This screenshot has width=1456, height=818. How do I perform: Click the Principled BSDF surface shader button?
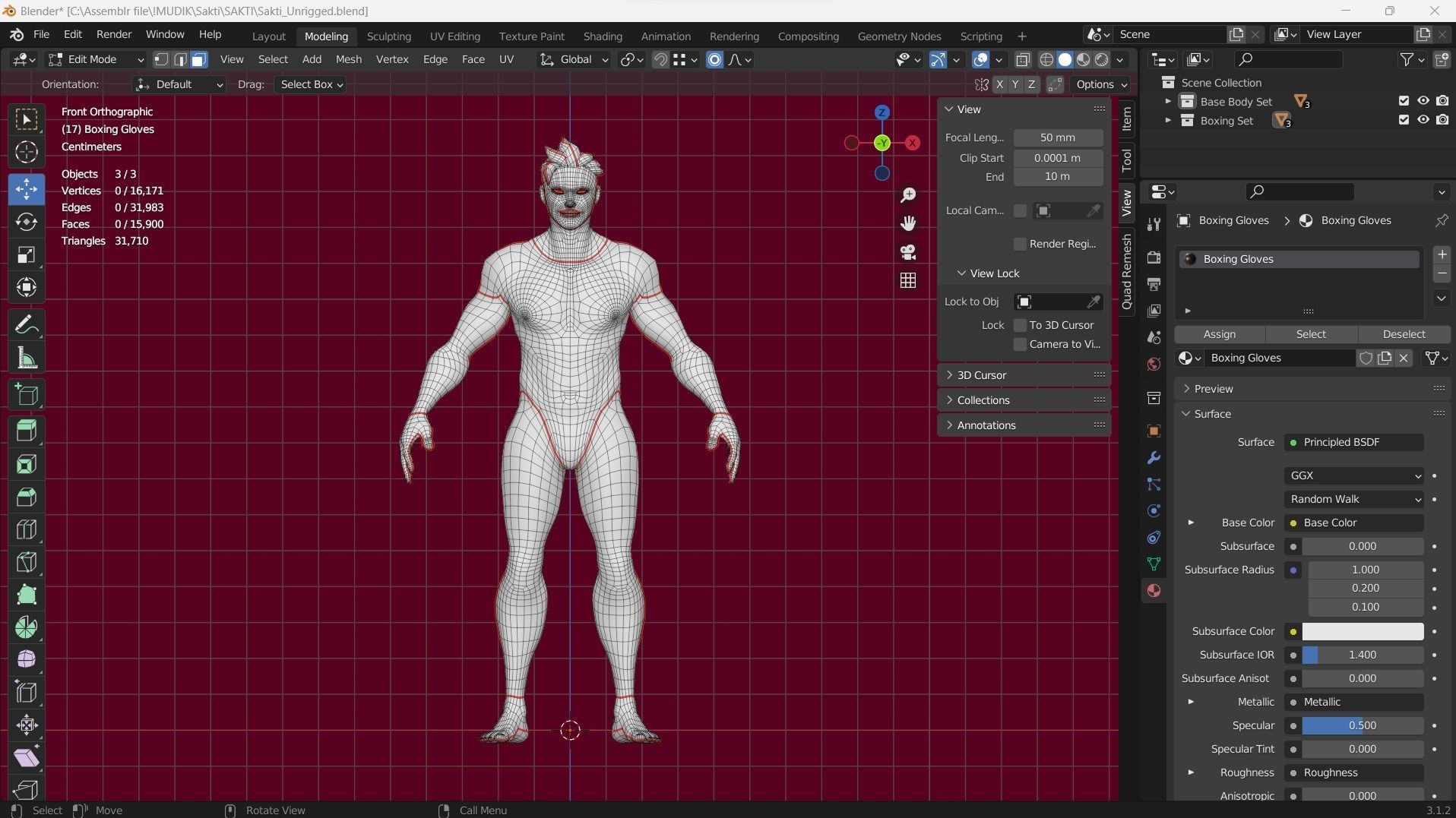tap(1354, 442)
